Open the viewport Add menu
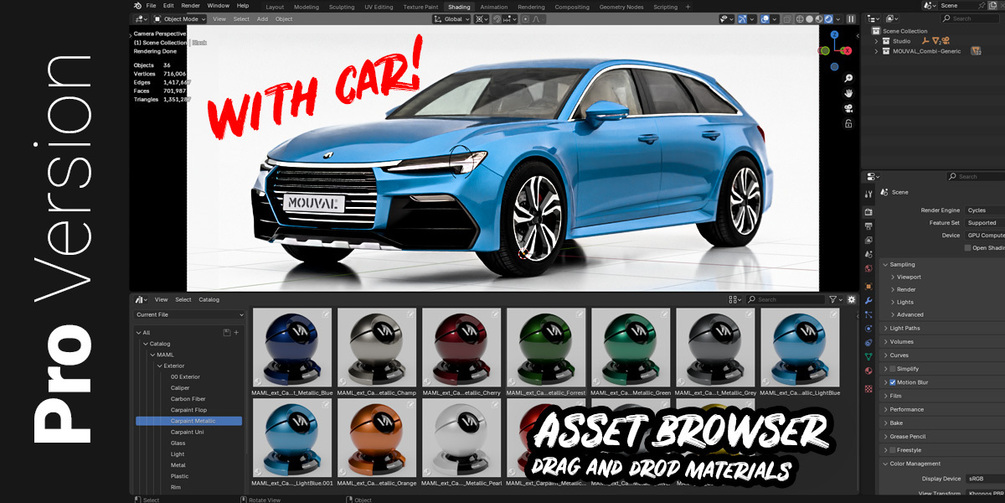Screen dimensions: 1005x503 coord(262,19)
